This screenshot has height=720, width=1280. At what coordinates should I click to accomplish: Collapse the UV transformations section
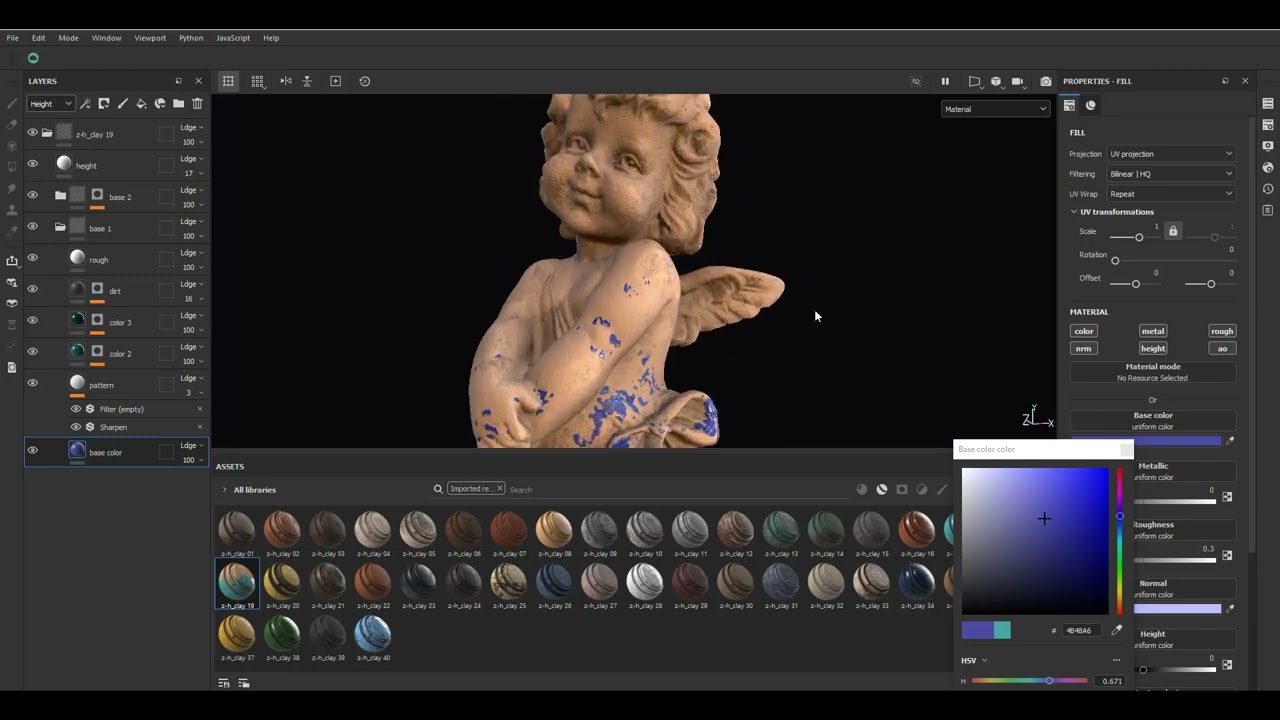point(1074,212)
